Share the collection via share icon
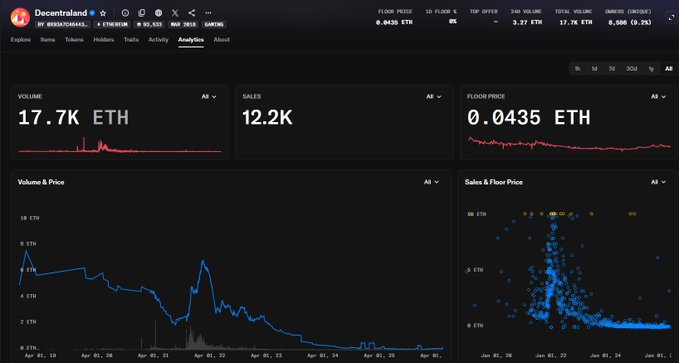Screen dimensions: 679x363 point(192,13)
